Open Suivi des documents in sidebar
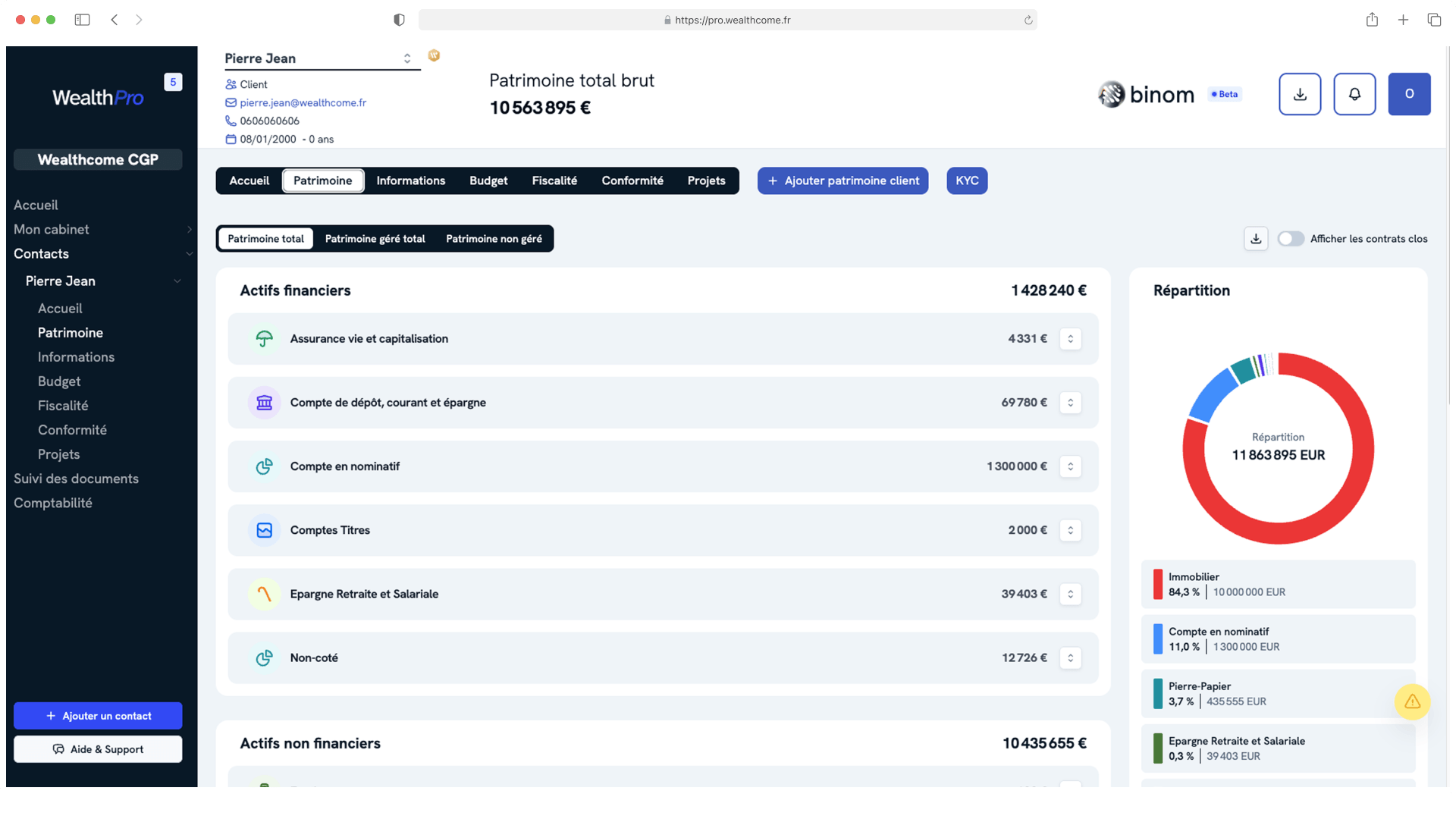The height and width of the screenshot is (819, 1456). [76, 479]
